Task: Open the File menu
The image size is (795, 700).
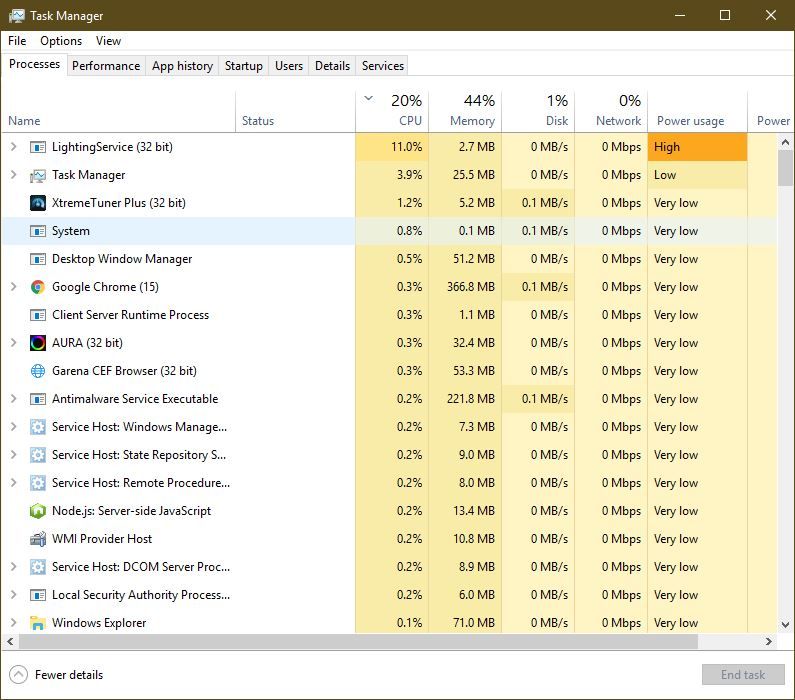Action: tap(17, 41)
